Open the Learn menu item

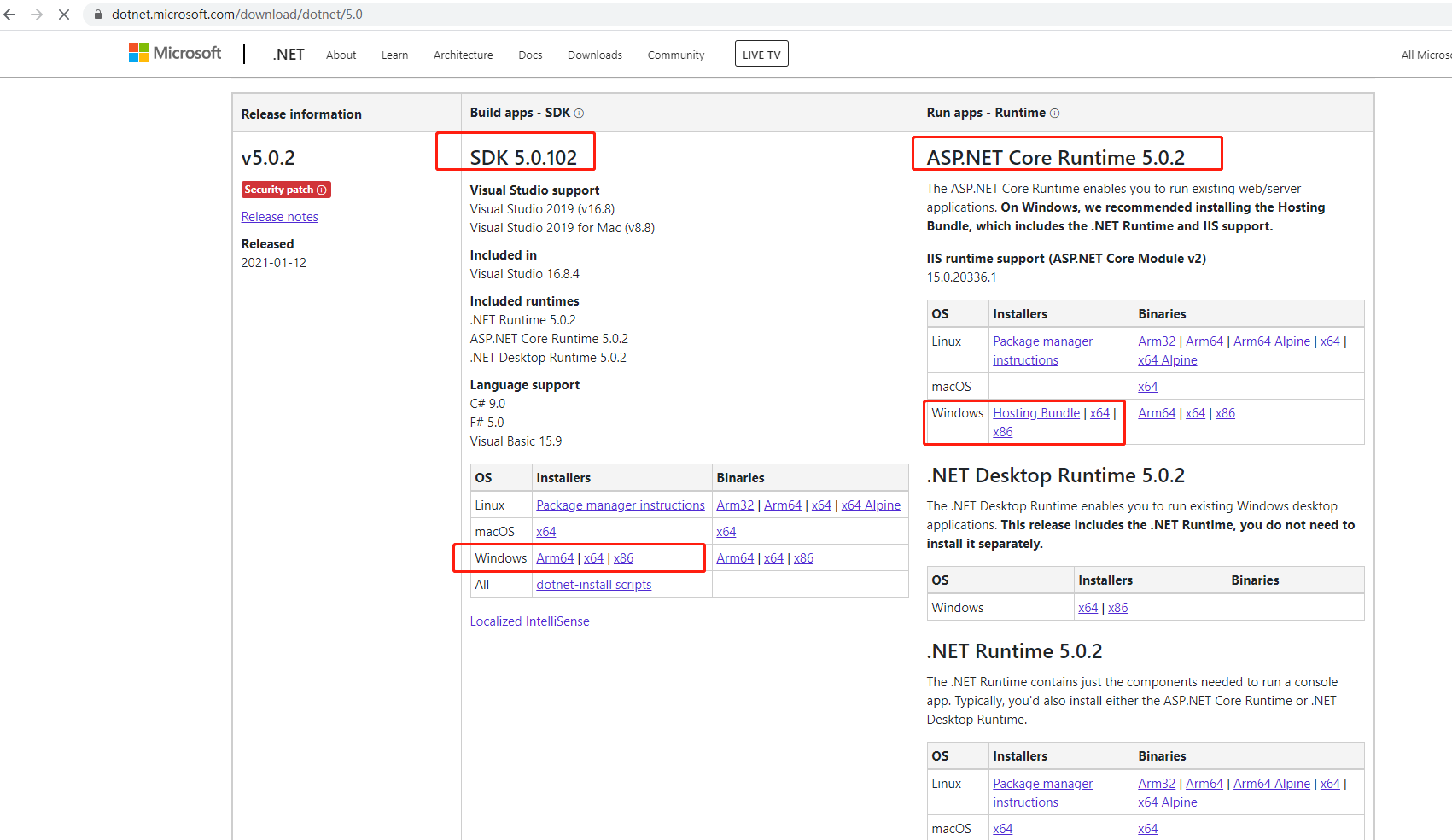[394, 55]
